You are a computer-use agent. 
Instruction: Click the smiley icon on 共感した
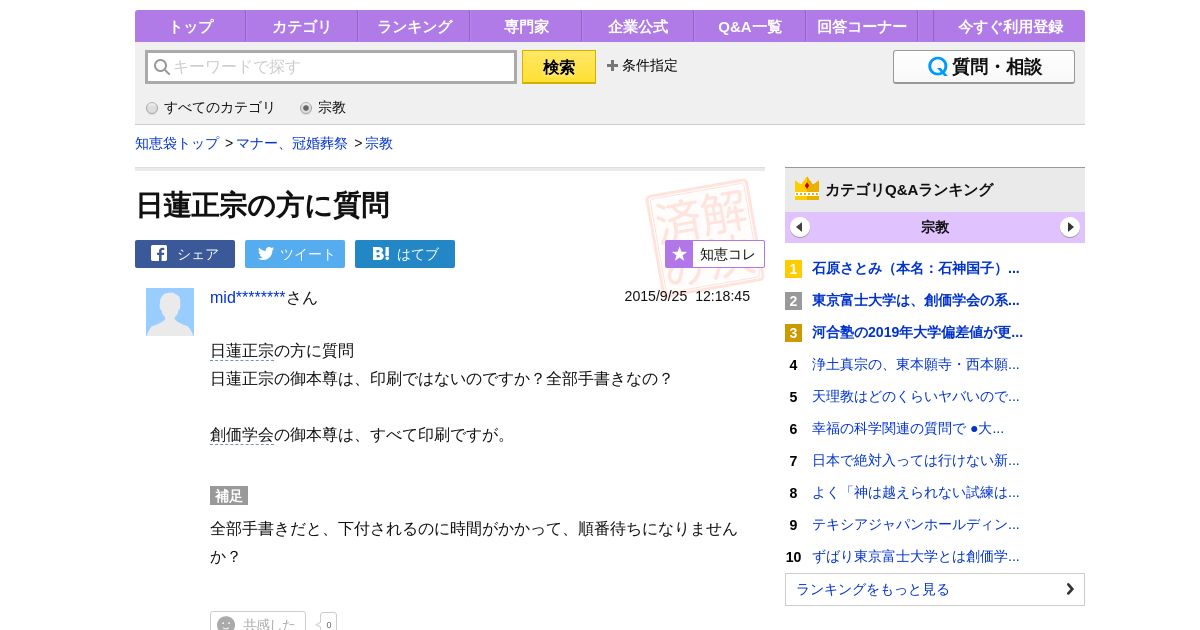point(226,624)
